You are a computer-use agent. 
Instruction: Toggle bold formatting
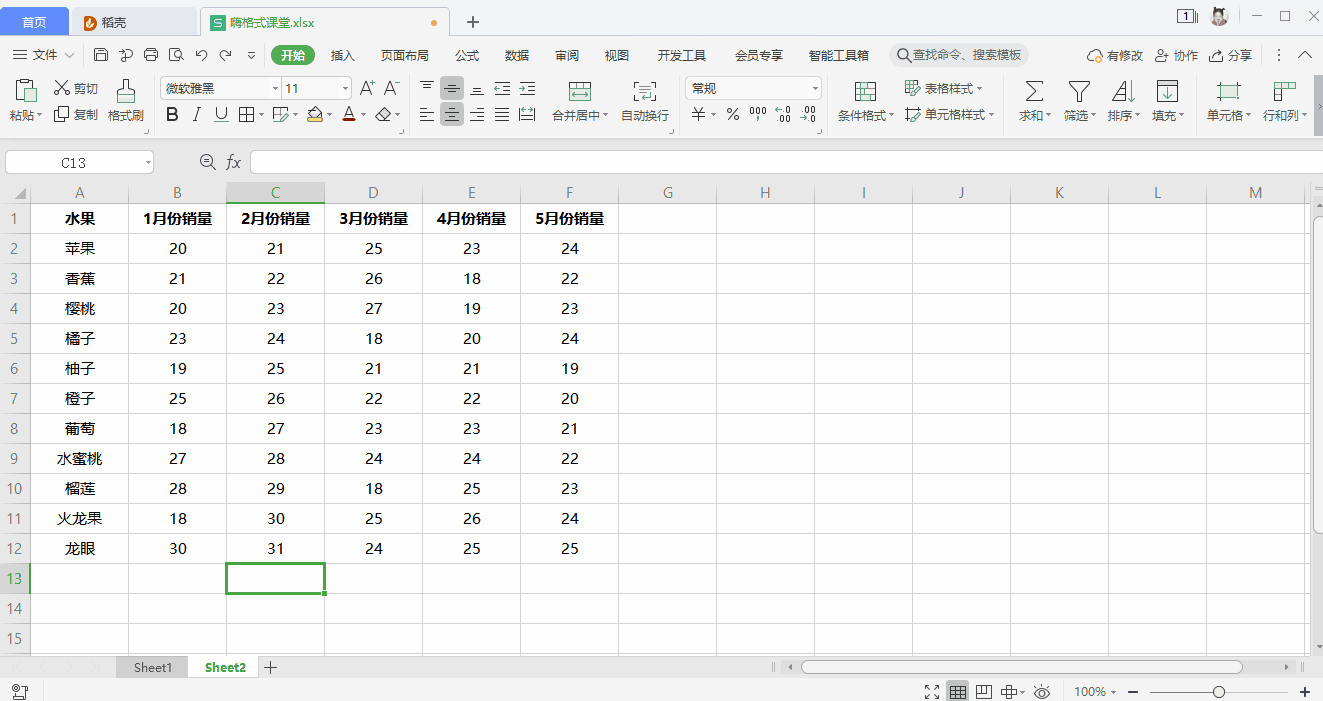point(172,115)
